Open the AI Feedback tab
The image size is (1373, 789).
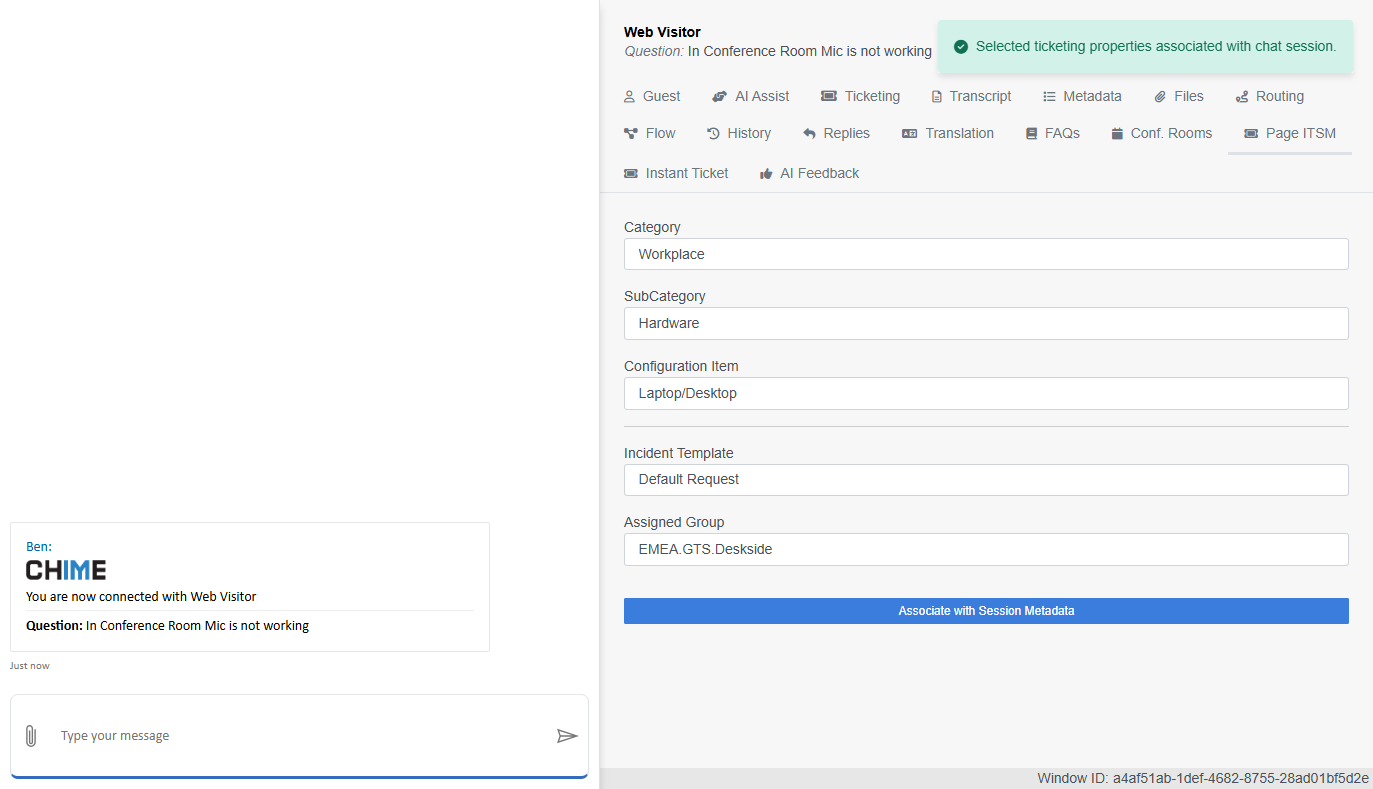pyautogui.click(x=809, y=174)
